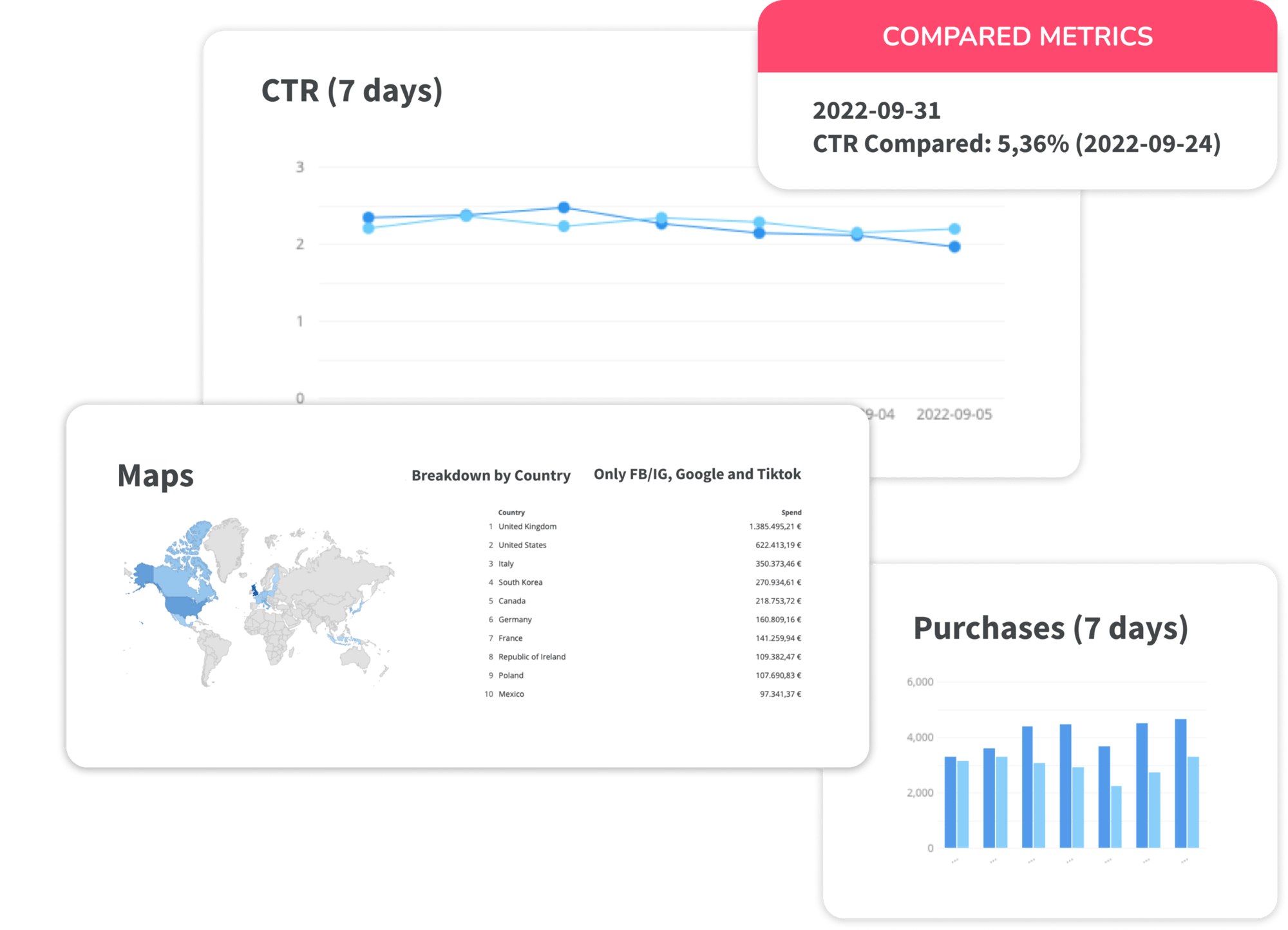Click the first dark blue purchases bar
Screen dimensions: 1288x930
click(950, 802)
